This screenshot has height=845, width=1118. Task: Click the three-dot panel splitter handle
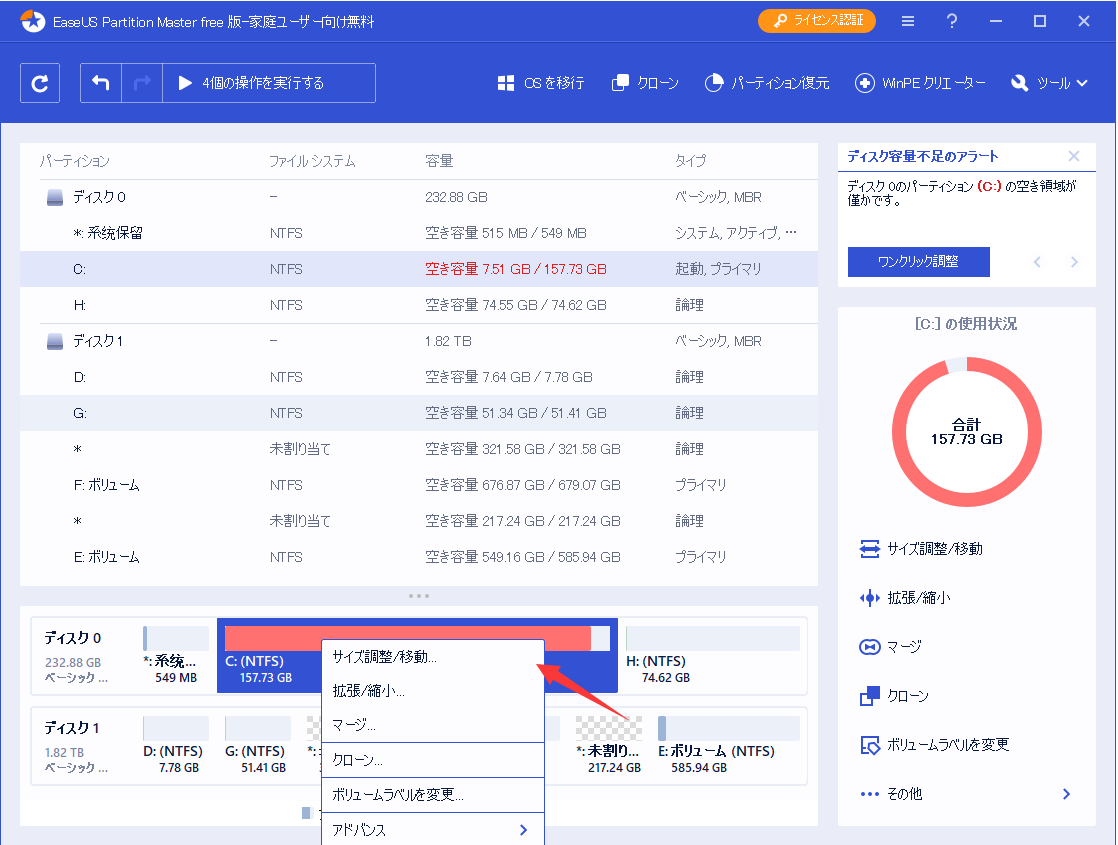419,596
